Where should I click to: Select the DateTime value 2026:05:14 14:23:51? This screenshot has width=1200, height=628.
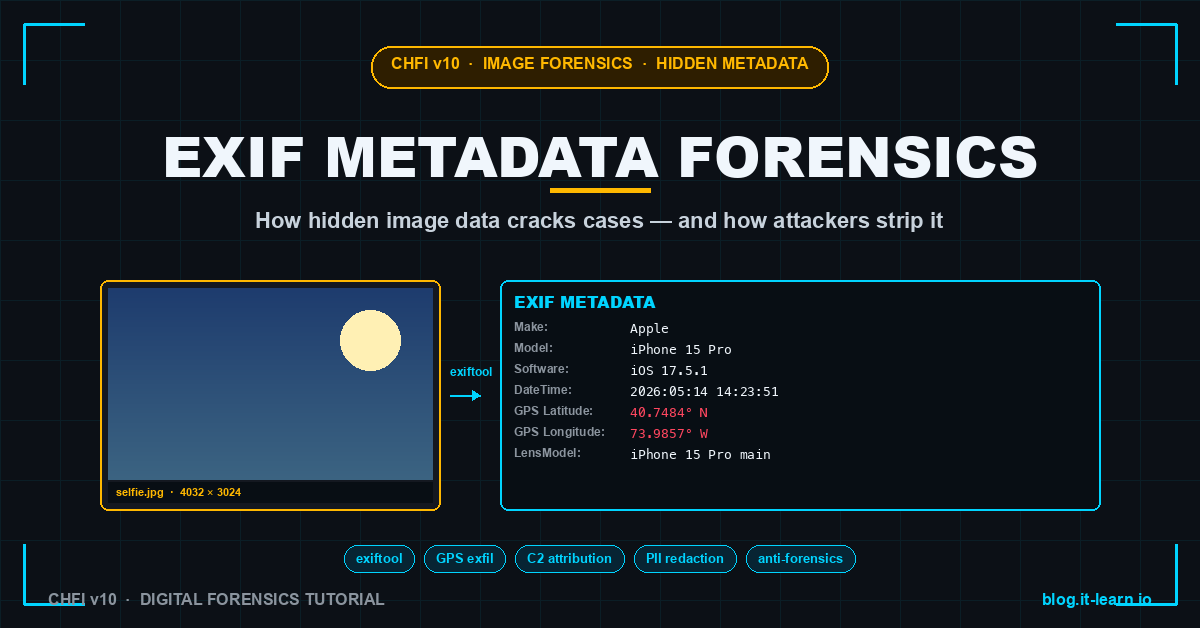point(704,391)
